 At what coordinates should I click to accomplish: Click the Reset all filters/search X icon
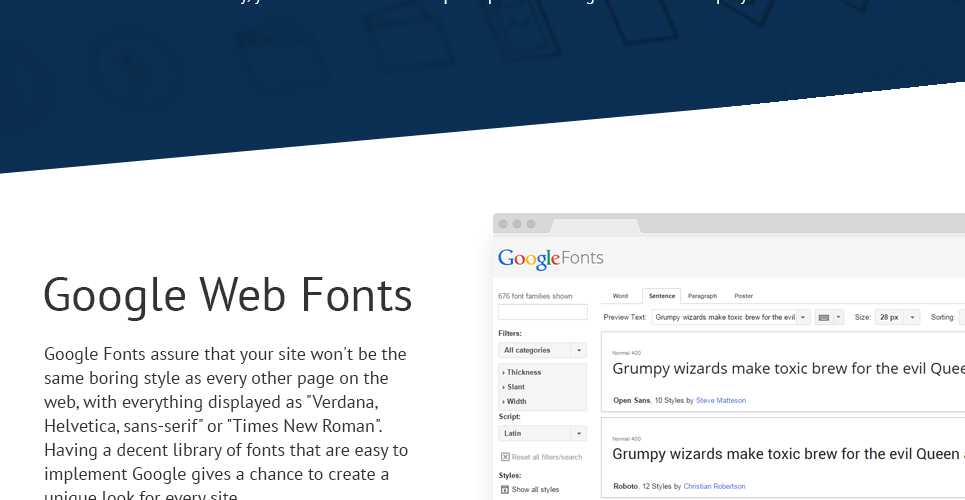505,457
